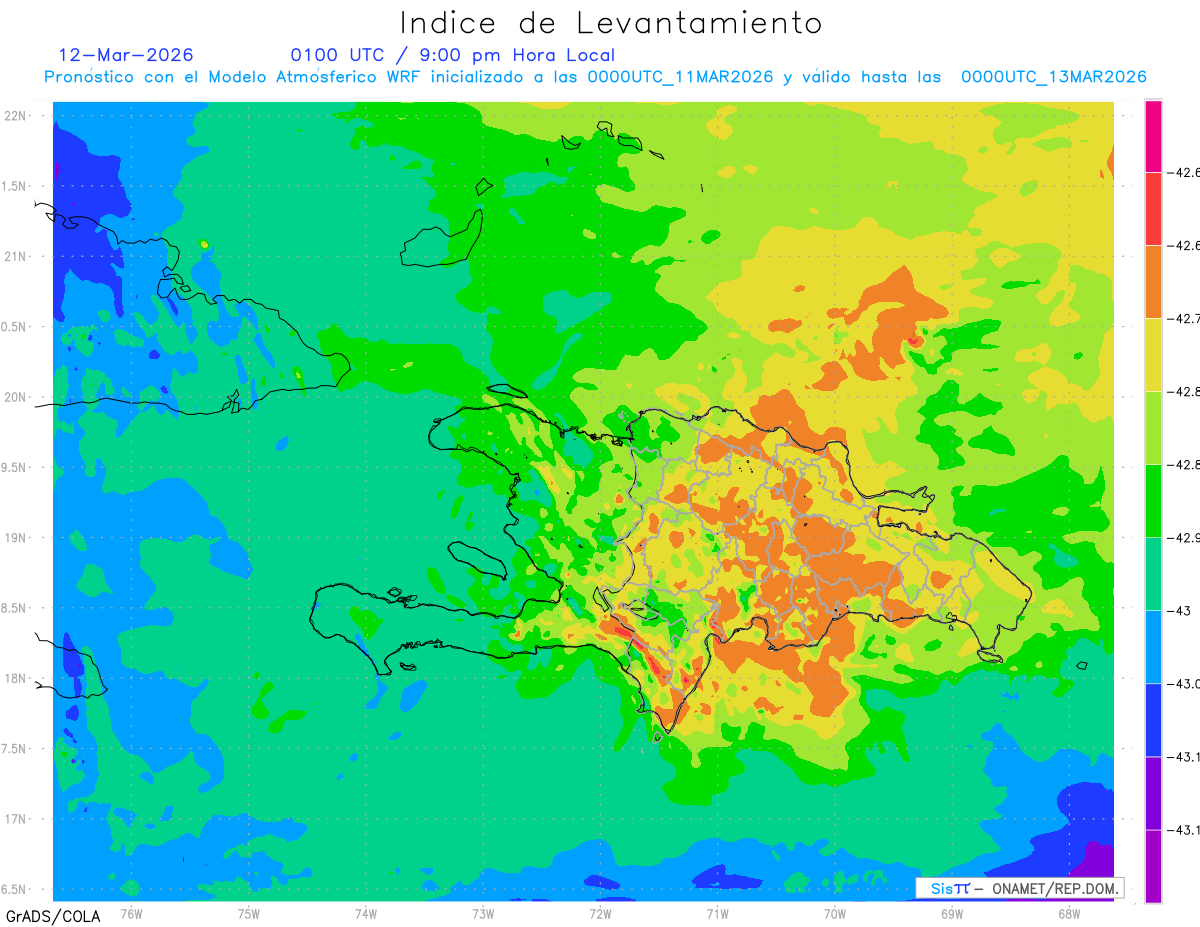Viewport: 1200px width, 927px height.
Task: Click the '71W' longitude label
Action: point(717,913)
